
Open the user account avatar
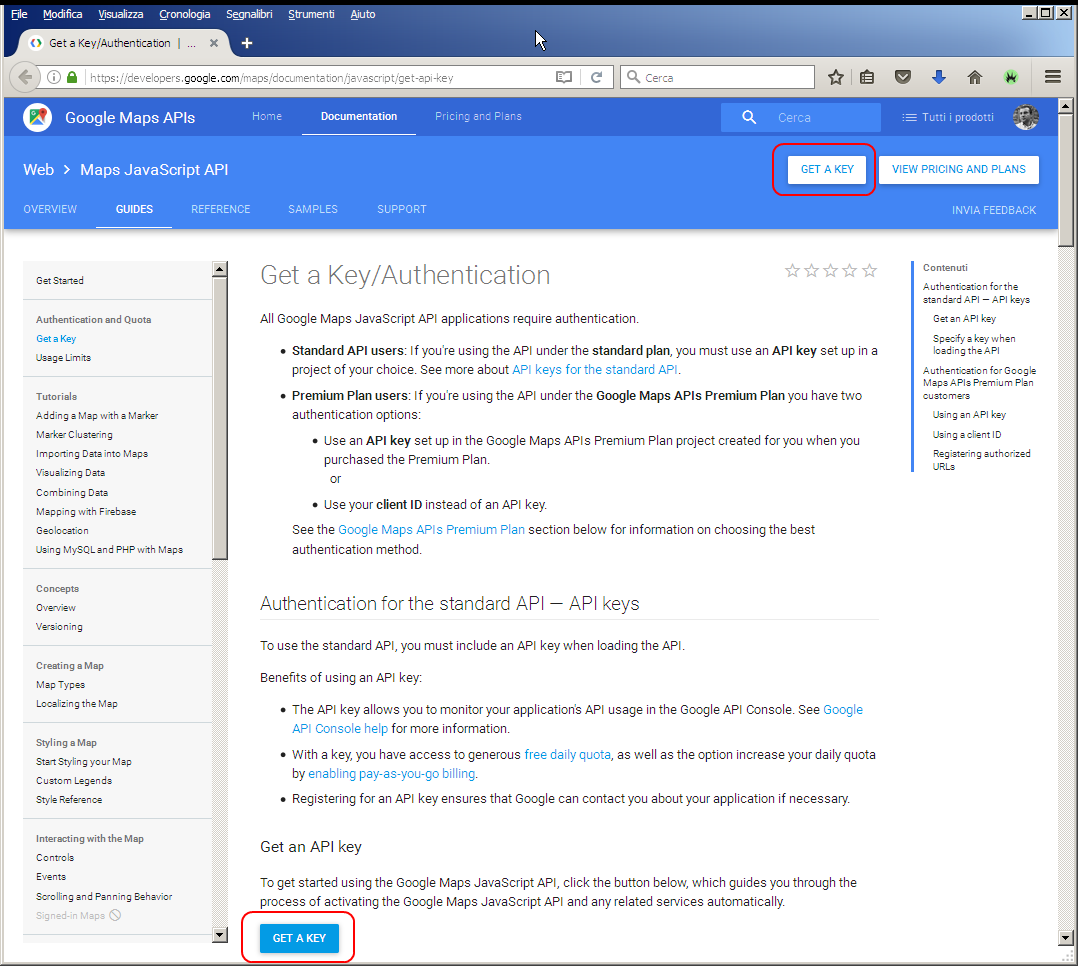1026,118
